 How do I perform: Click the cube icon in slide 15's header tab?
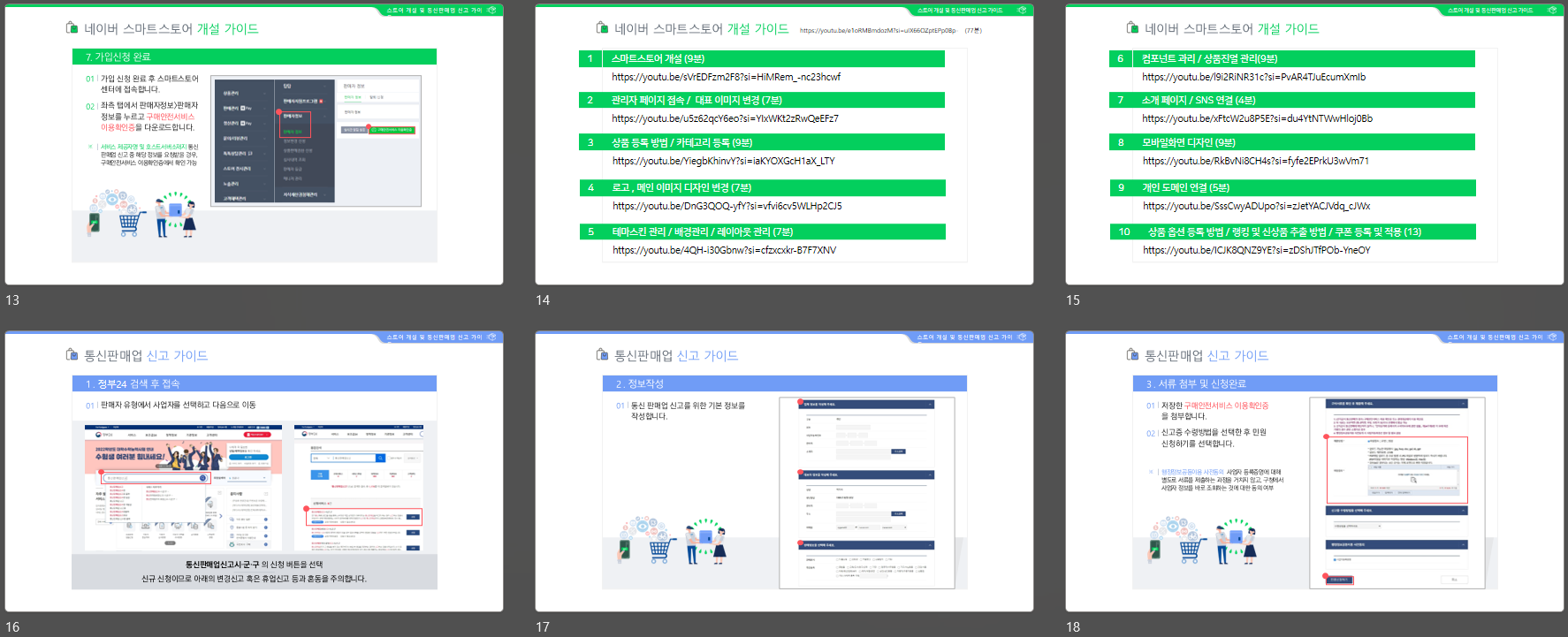pos(1552,10)
